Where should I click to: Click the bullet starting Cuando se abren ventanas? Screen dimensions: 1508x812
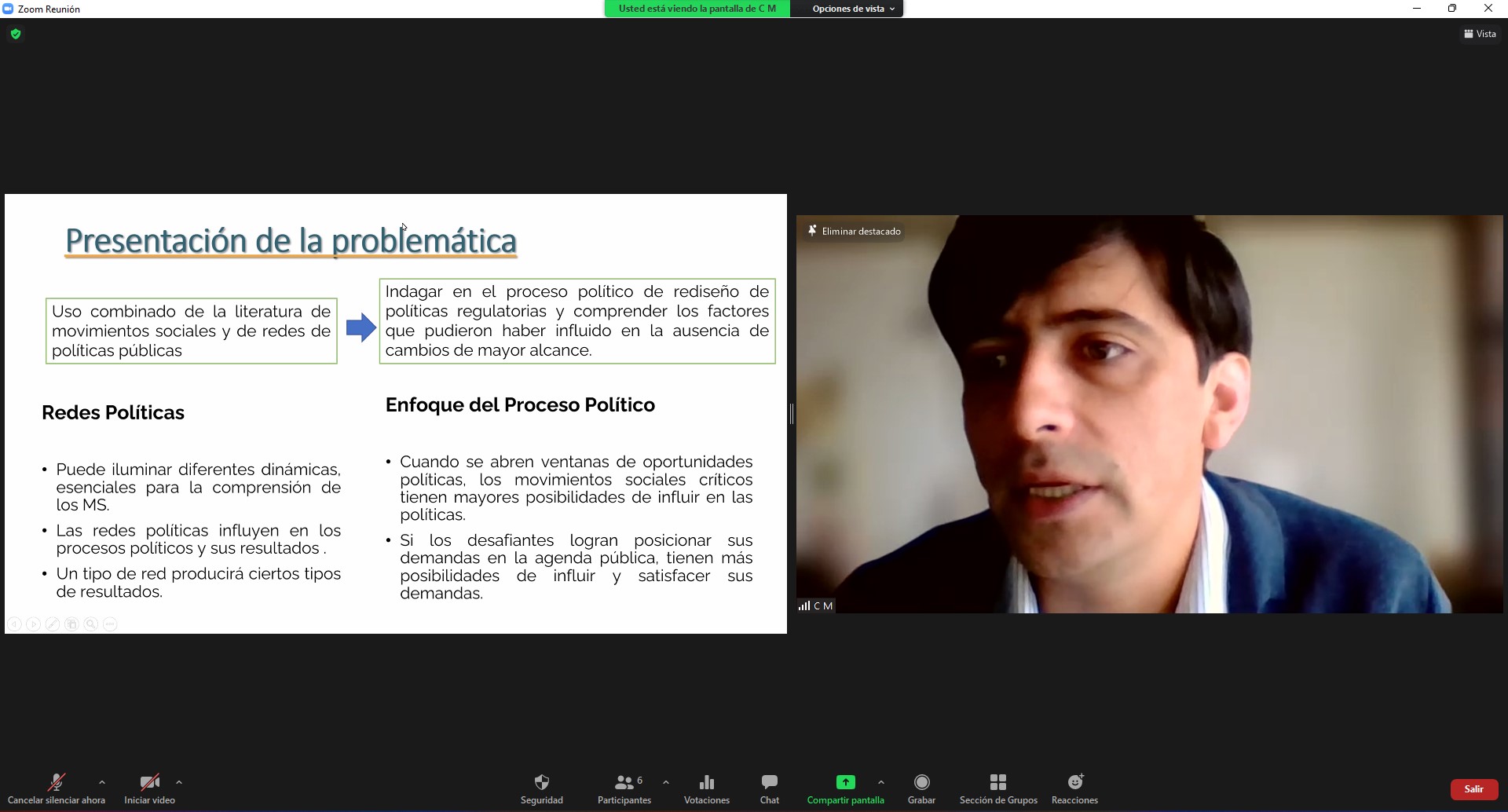(x=576, y=488)
